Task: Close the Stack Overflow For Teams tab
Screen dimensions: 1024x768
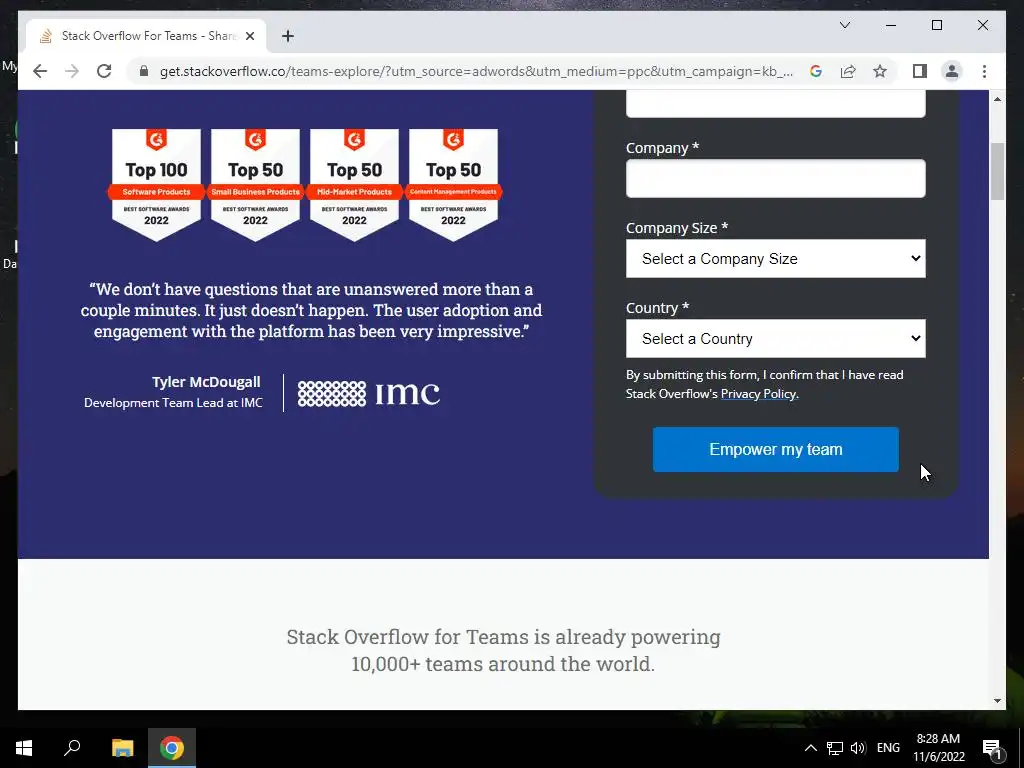Action: pyautogui.click(x=249, y=36)
